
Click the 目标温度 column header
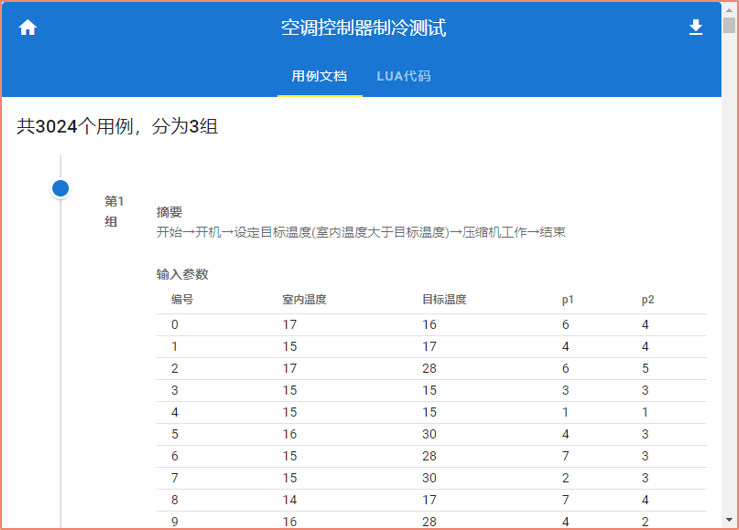tap(444, 300)
